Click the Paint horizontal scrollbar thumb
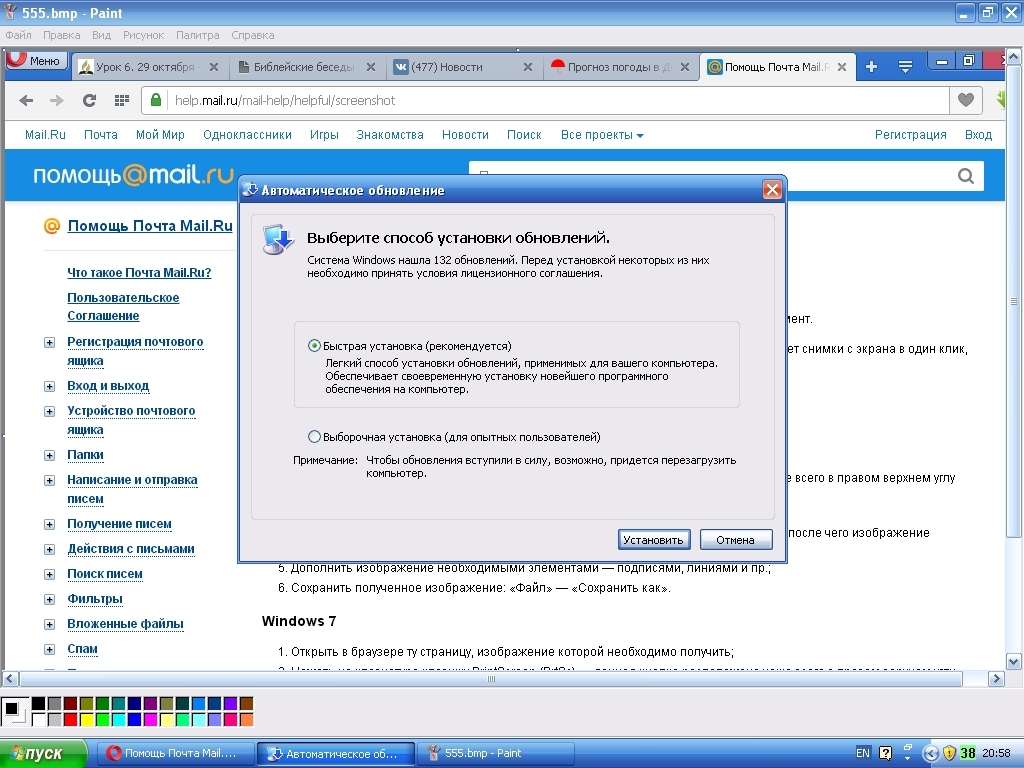1024x768 pixels. [491, 679]
